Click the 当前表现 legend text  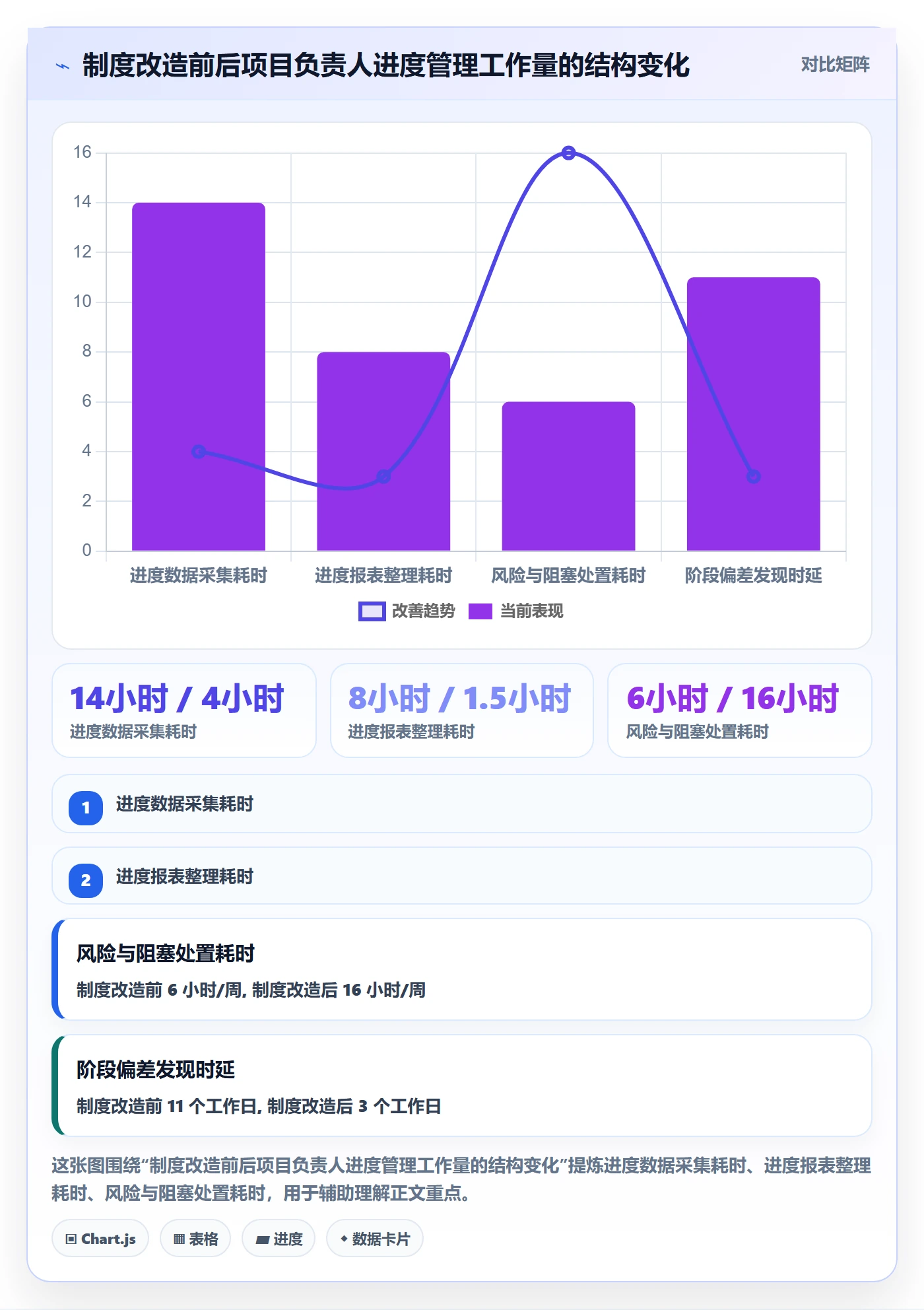(531, 611)
